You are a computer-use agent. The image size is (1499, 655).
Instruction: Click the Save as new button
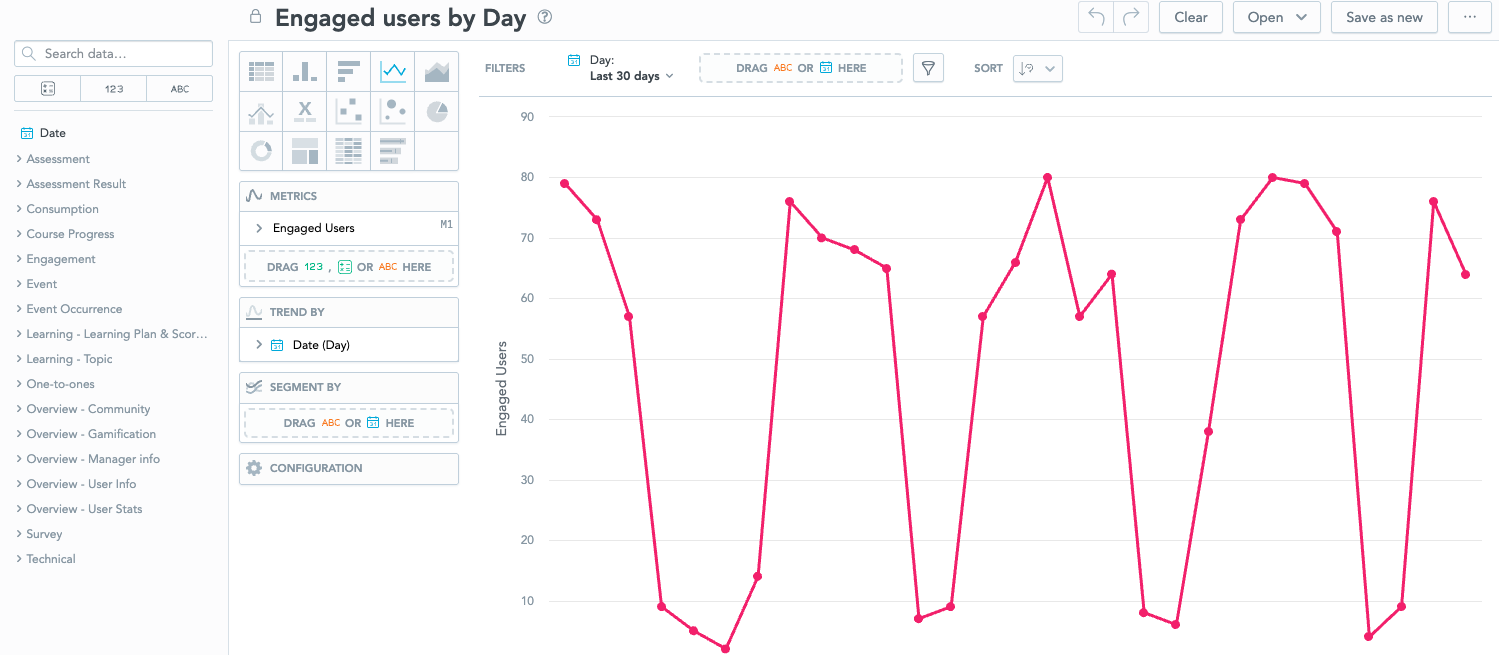pyautogui.click(x=1384, y=17)
